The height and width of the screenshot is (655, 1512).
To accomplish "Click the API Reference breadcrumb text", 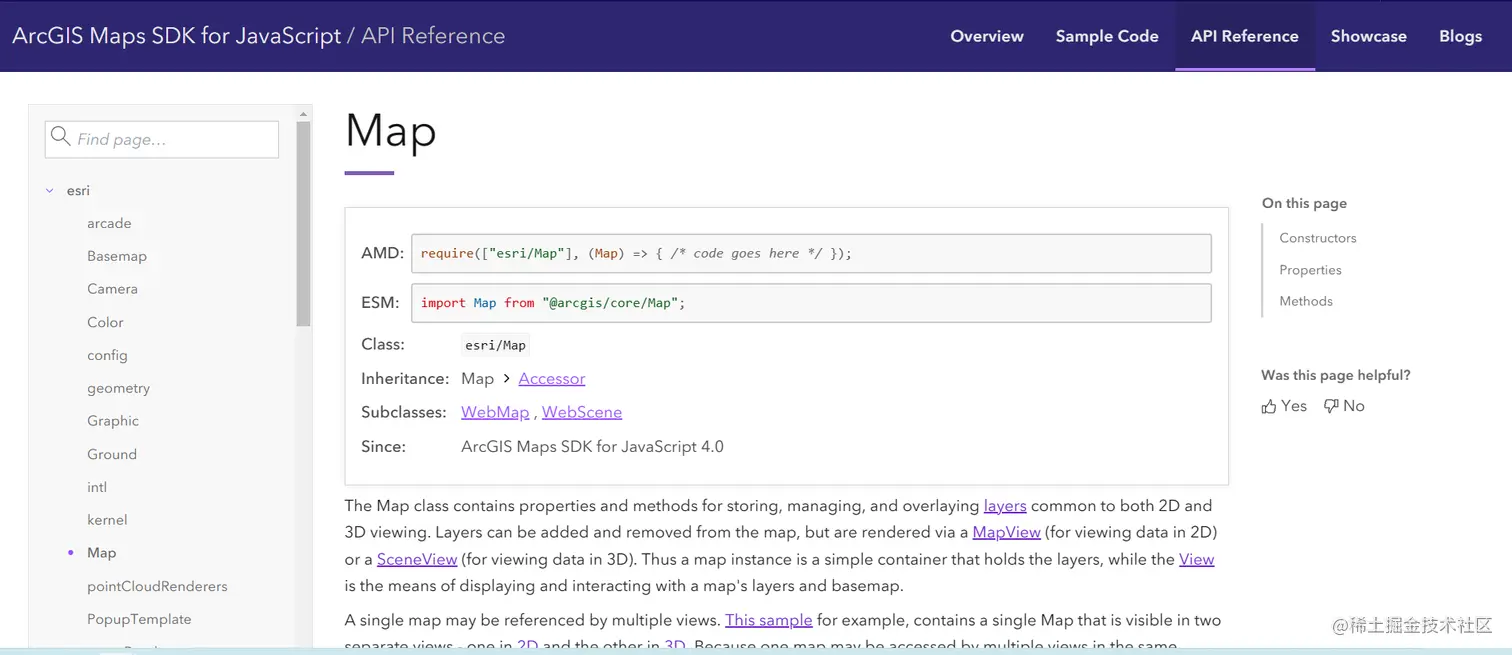I will coord(433,36).
